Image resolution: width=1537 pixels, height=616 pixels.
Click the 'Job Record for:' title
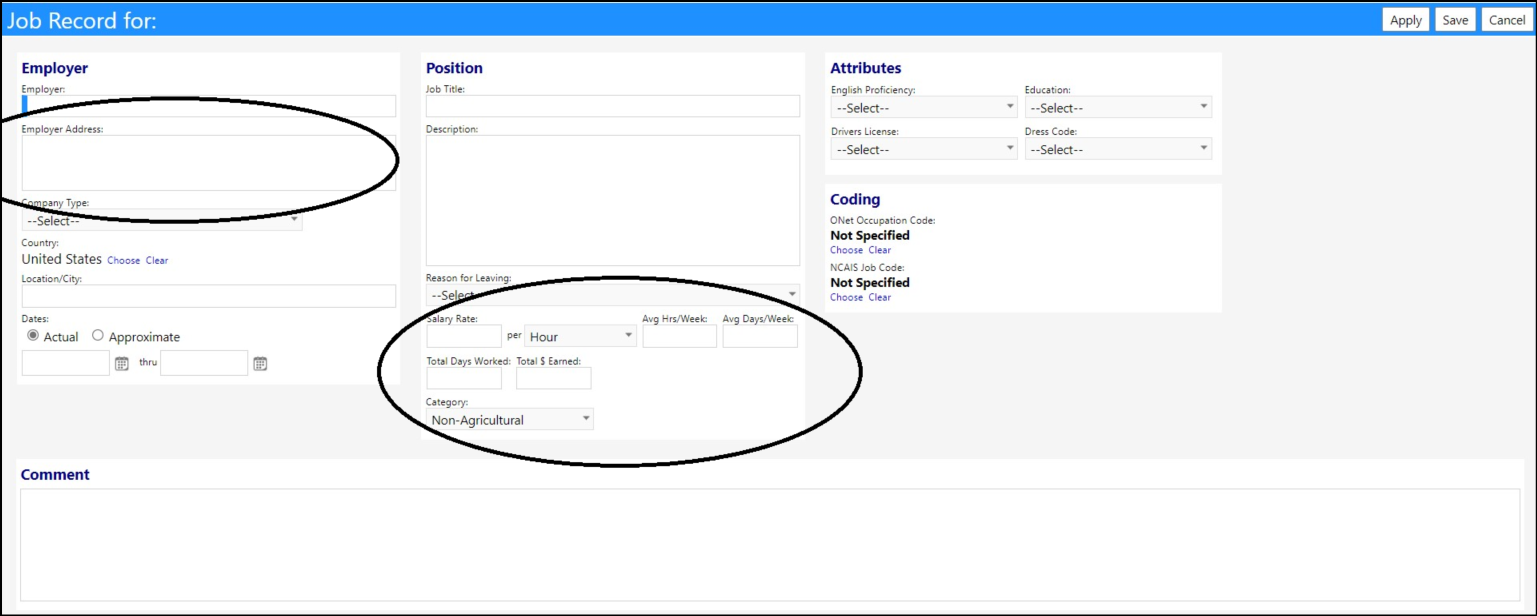pos(82,20)
